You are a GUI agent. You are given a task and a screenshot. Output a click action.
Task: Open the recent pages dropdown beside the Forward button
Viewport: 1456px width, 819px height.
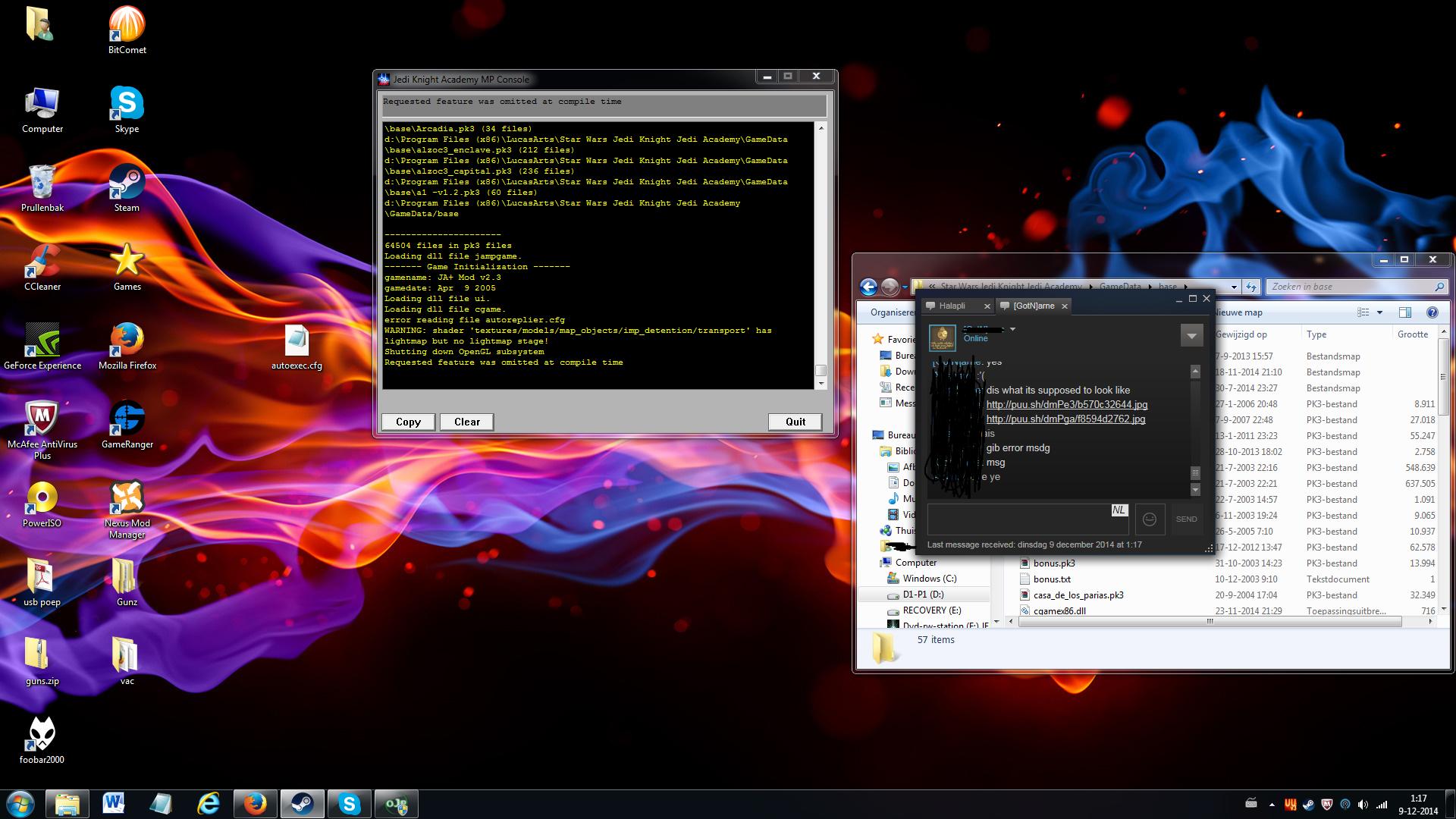tap(905, 287)
